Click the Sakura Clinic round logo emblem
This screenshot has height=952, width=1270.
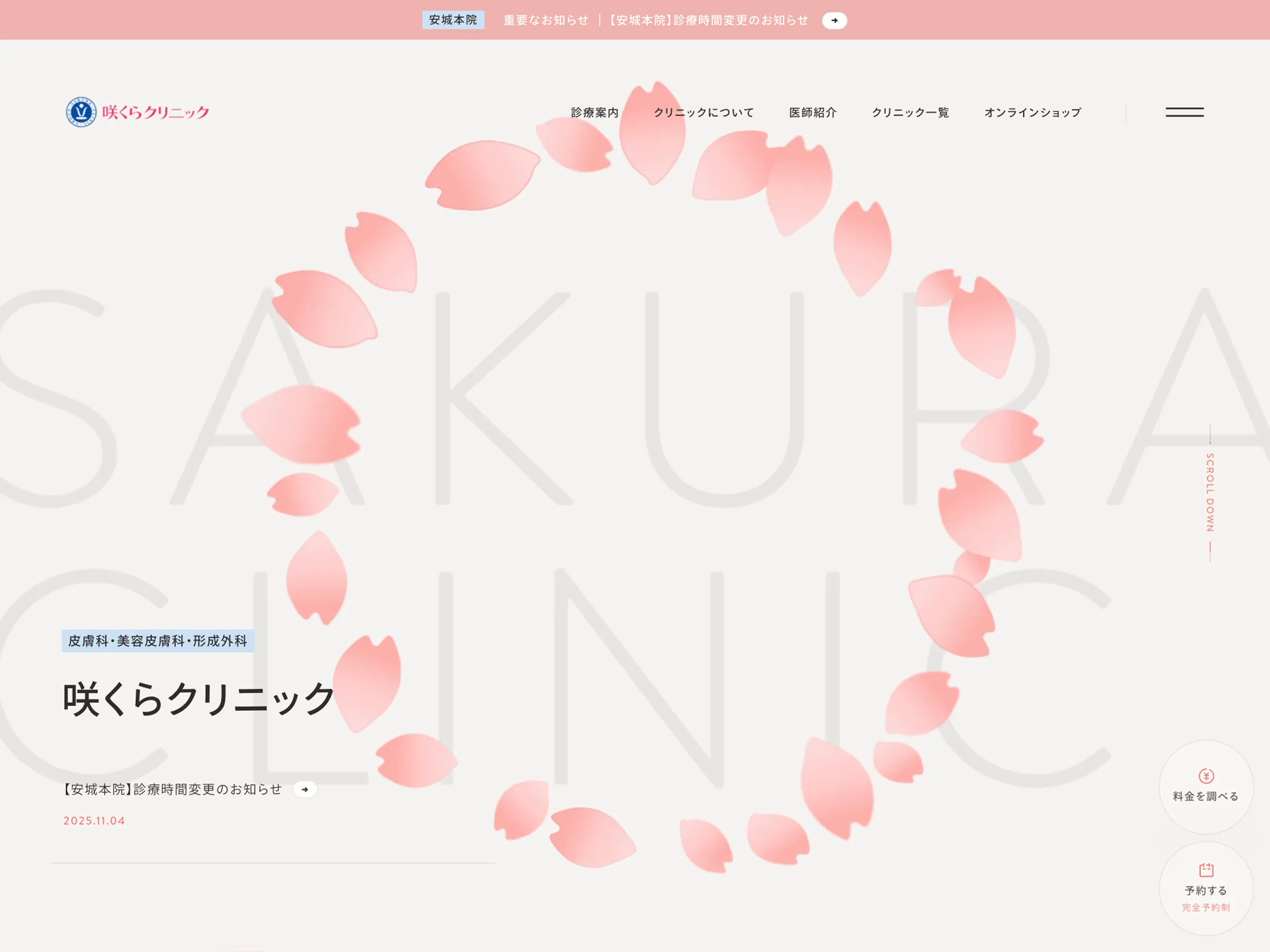pos(81,112)
